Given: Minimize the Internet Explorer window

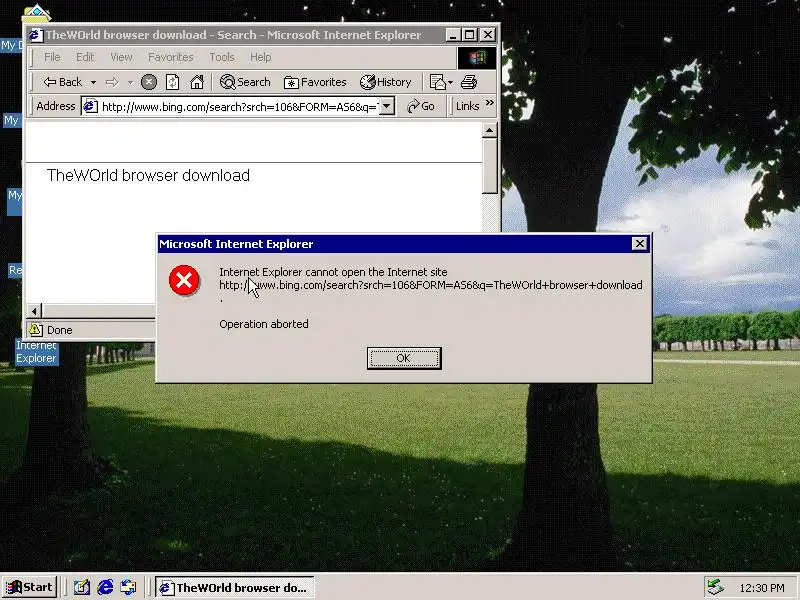Looking at the screenshot, I should [x=453, y=35].
